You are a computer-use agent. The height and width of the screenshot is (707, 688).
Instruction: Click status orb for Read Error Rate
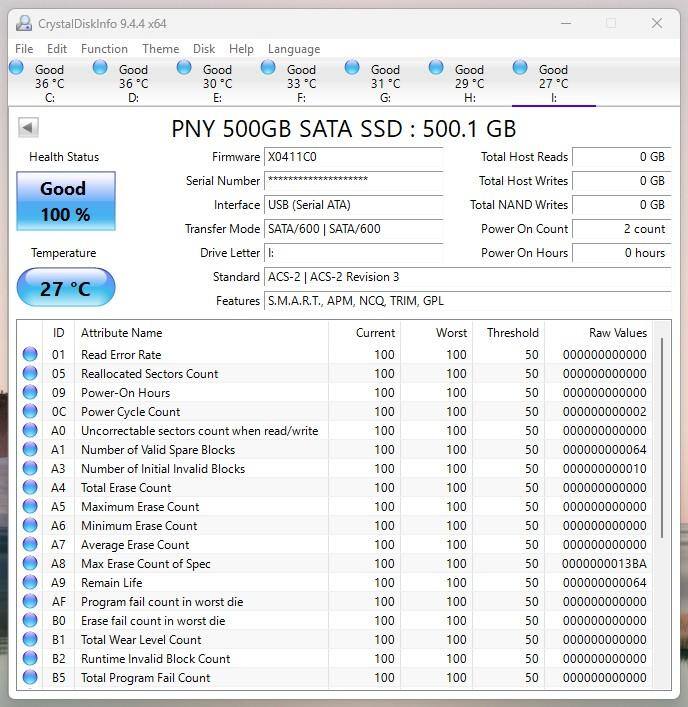[x=30, y=355]
